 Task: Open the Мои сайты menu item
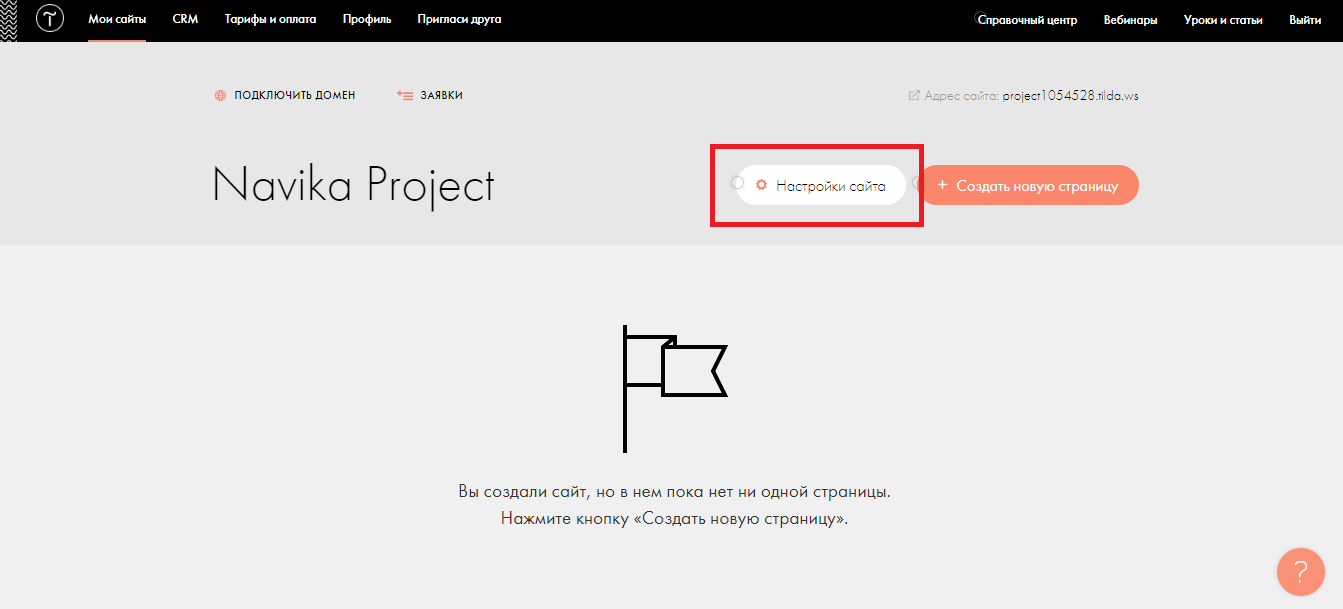[x=117, y=20]
